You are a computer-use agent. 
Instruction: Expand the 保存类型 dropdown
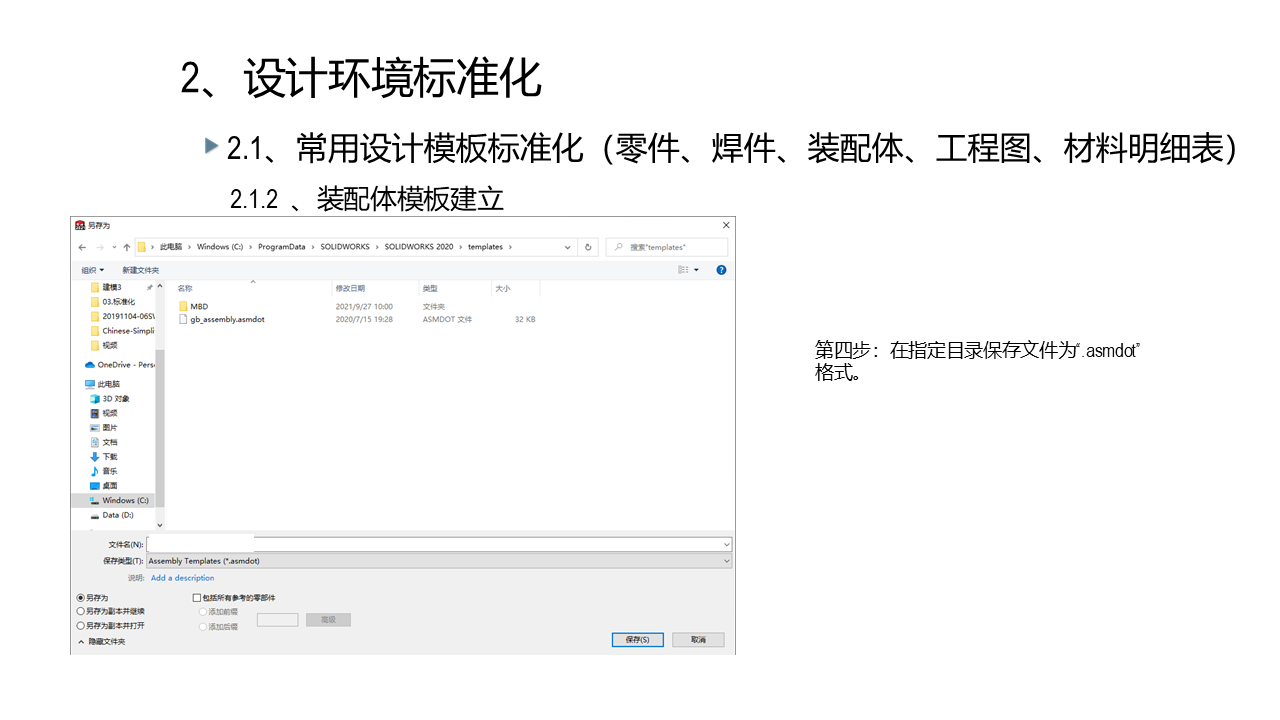[x=726, y=561]
